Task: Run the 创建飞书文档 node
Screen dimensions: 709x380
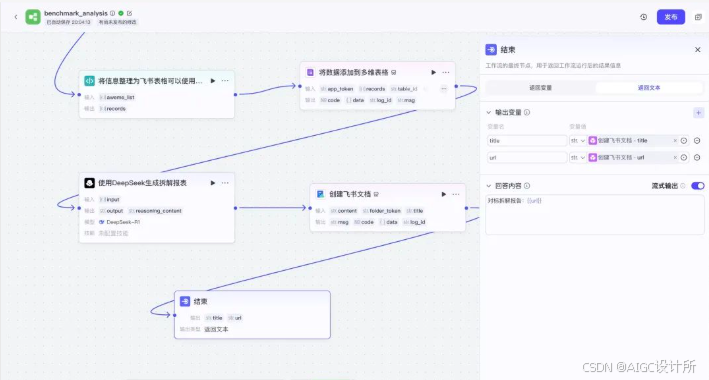Action: 443,194
